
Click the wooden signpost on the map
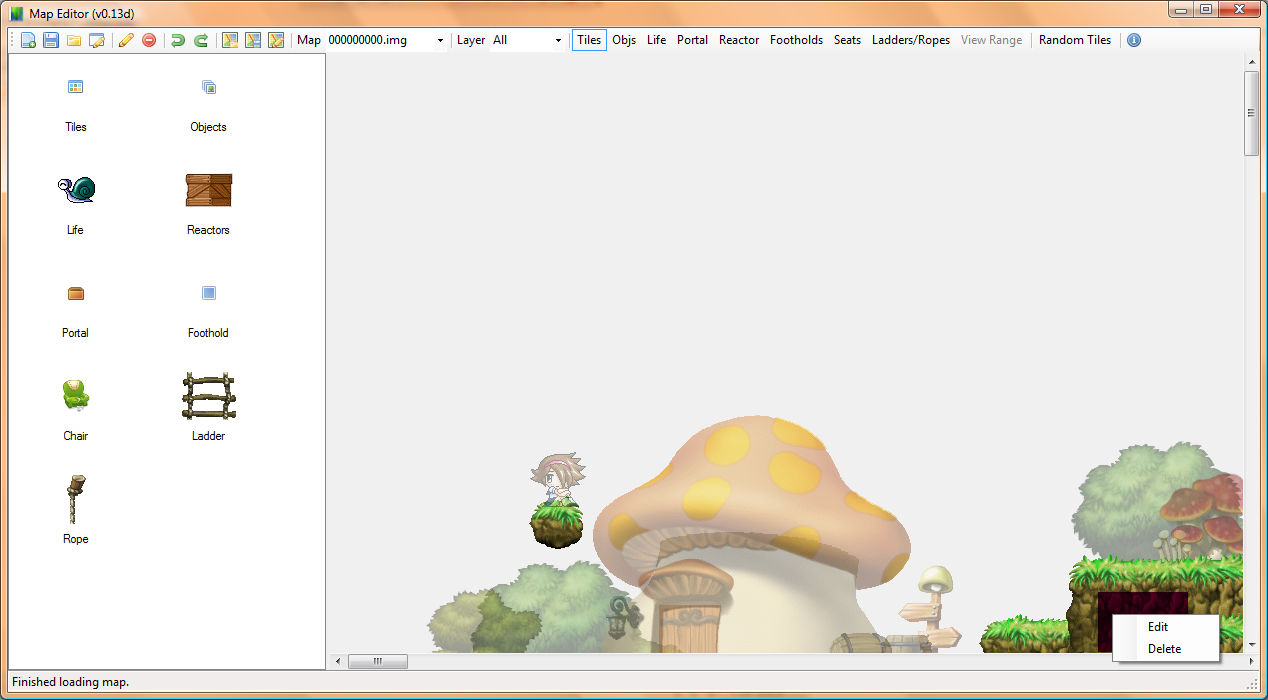tap(932, 610)
